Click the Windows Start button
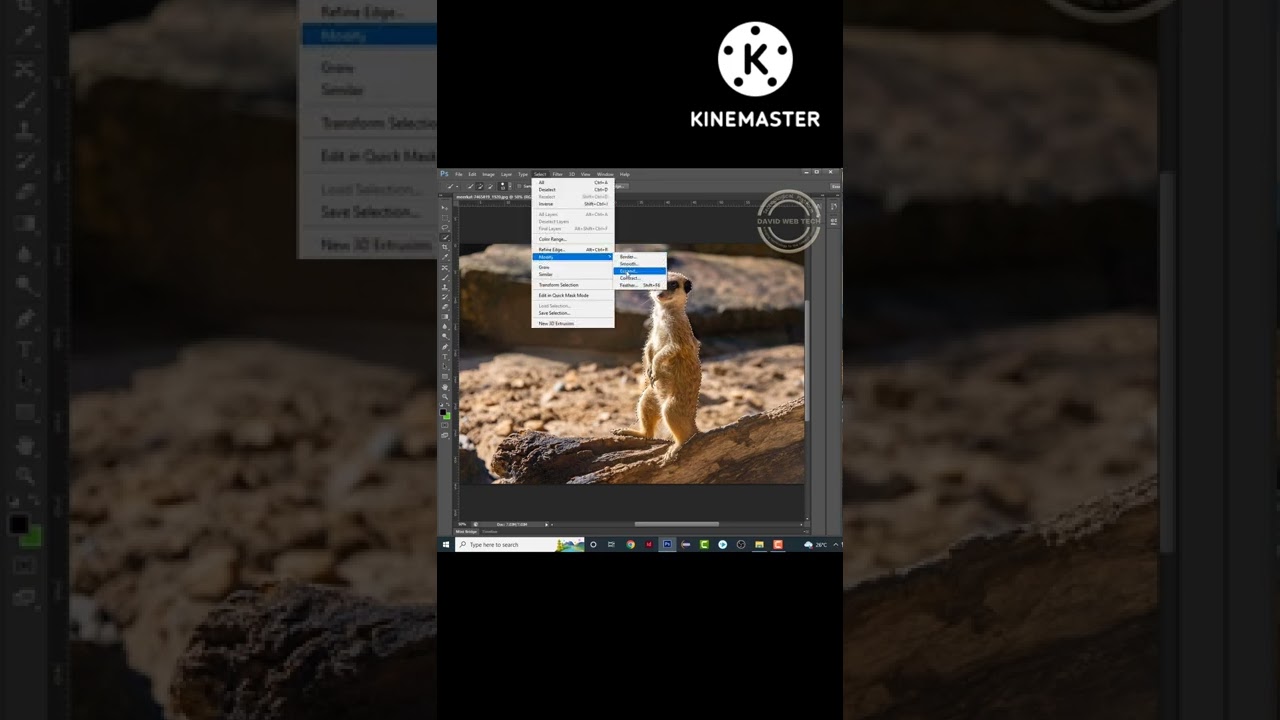Viewport: 1280px width, 720px height. pyautogui.click(x=446, y=545)
